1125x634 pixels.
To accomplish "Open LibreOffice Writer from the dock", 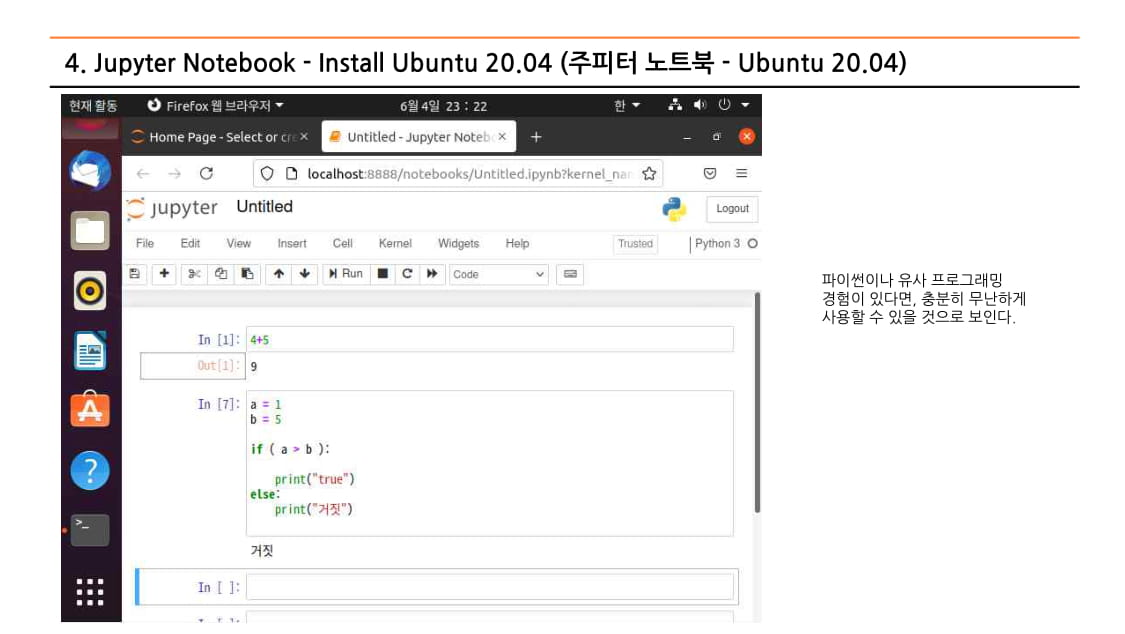I will coord(90,351).
